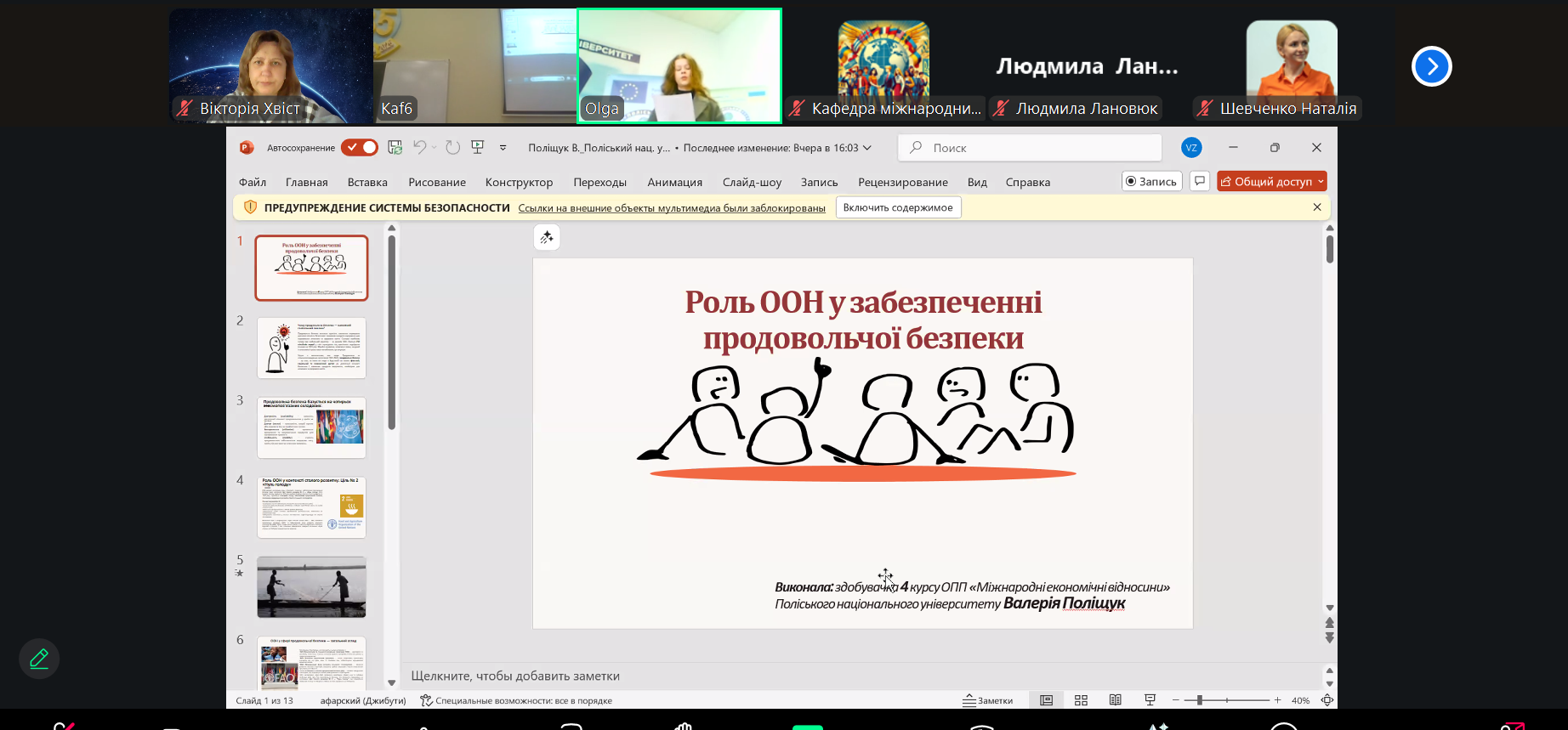Expand the Общий доступ dropdown arrow
1568x730 pixels.
pyautogui.click(x=1321, y=181)
